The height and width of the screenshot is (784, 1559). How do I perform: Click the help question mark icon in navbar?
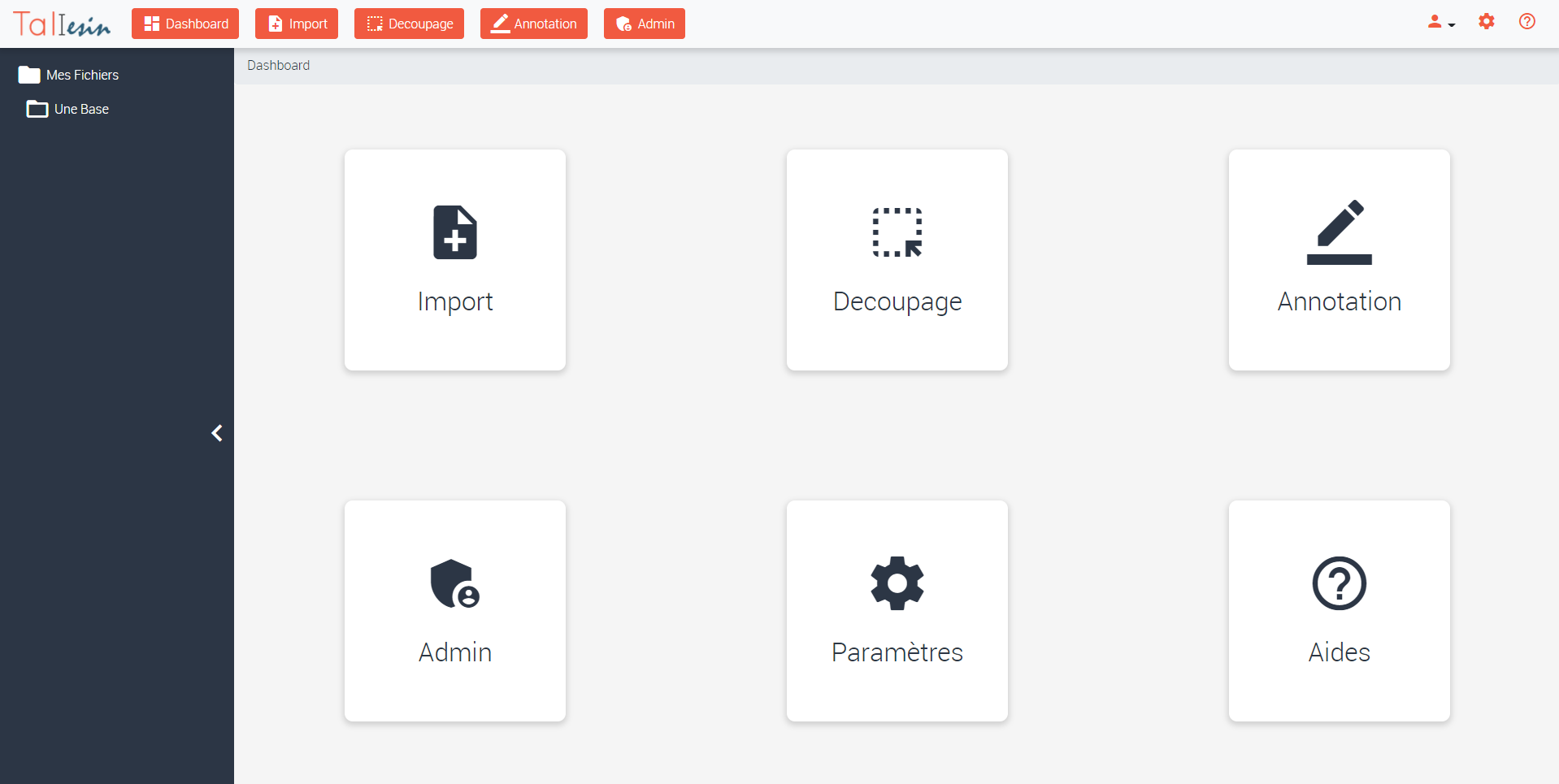tap(1527, 22)
